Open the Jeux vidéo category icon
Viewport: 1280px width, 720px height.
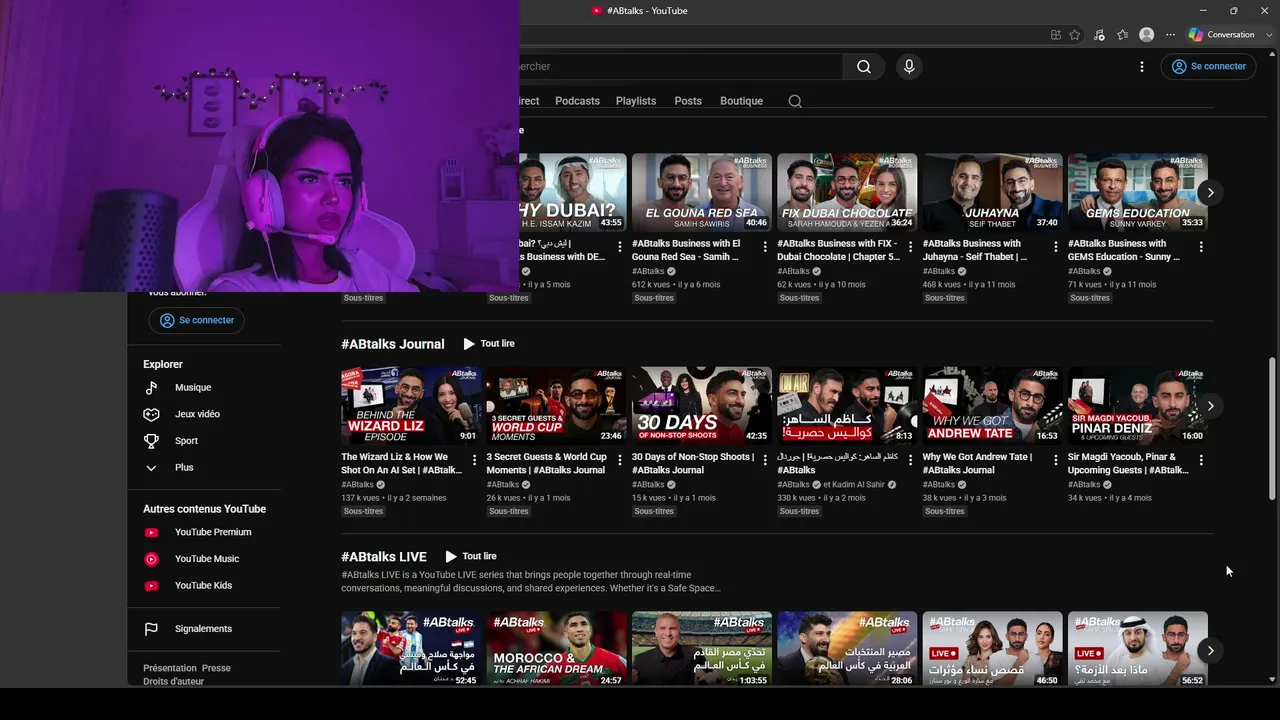tap(151, 414)
